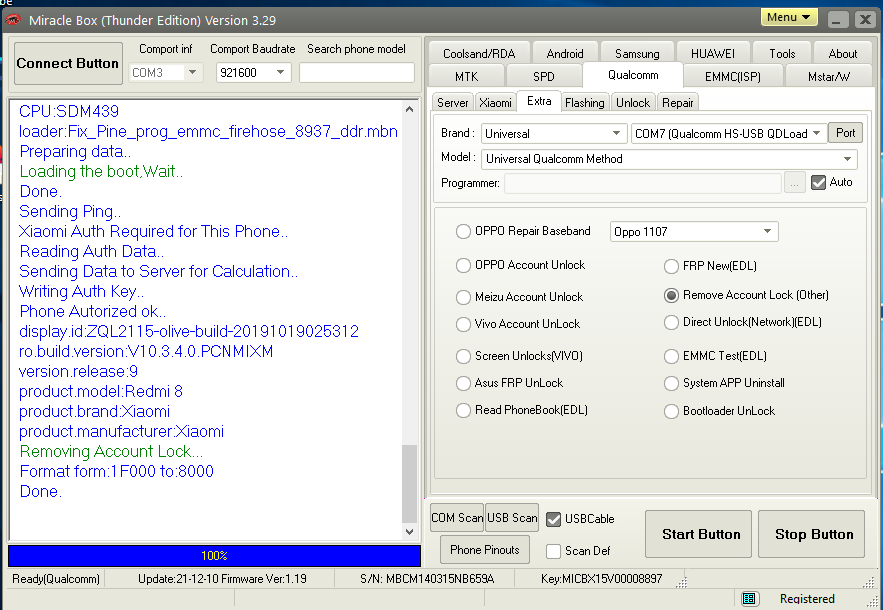Viewport: 883px width, 610px height.
Task: Focus the Search phone model field
Action: 357,72
